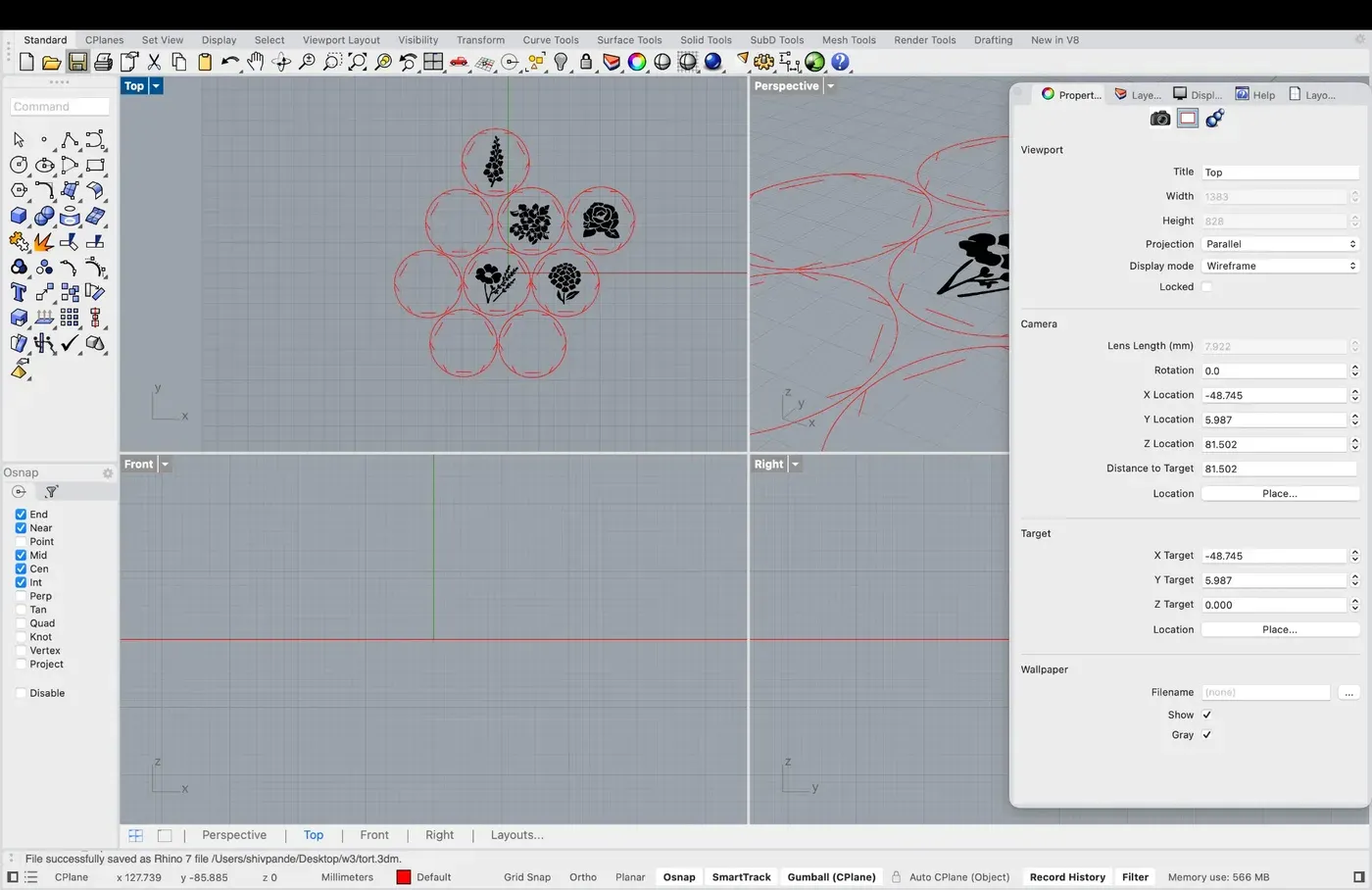Toggle the Cen osnap checkbox
Screen dimensions: 1372x890
(21, 569)
